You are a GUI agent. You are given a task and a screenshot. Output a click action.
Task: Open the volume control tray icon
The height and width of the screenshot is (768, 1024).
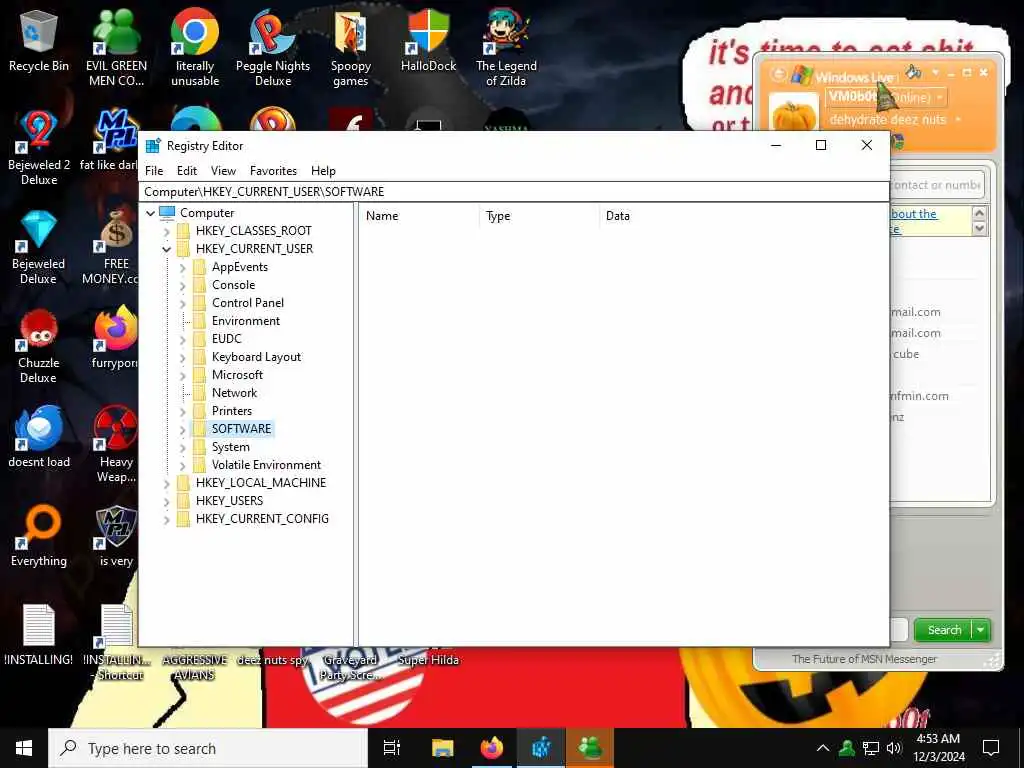coord(894,748)
